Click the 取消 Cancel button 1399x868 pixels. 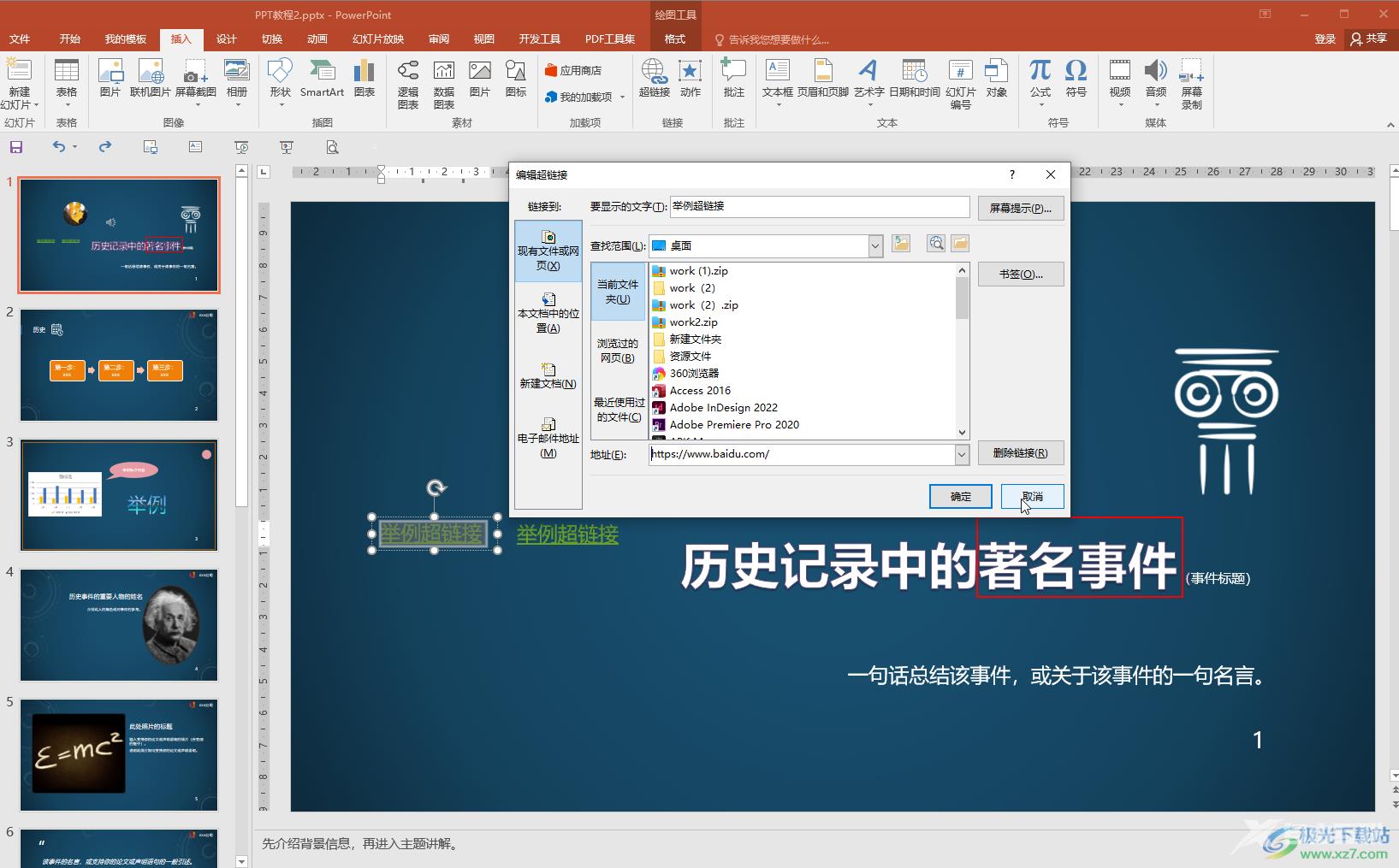point(1033,496)
